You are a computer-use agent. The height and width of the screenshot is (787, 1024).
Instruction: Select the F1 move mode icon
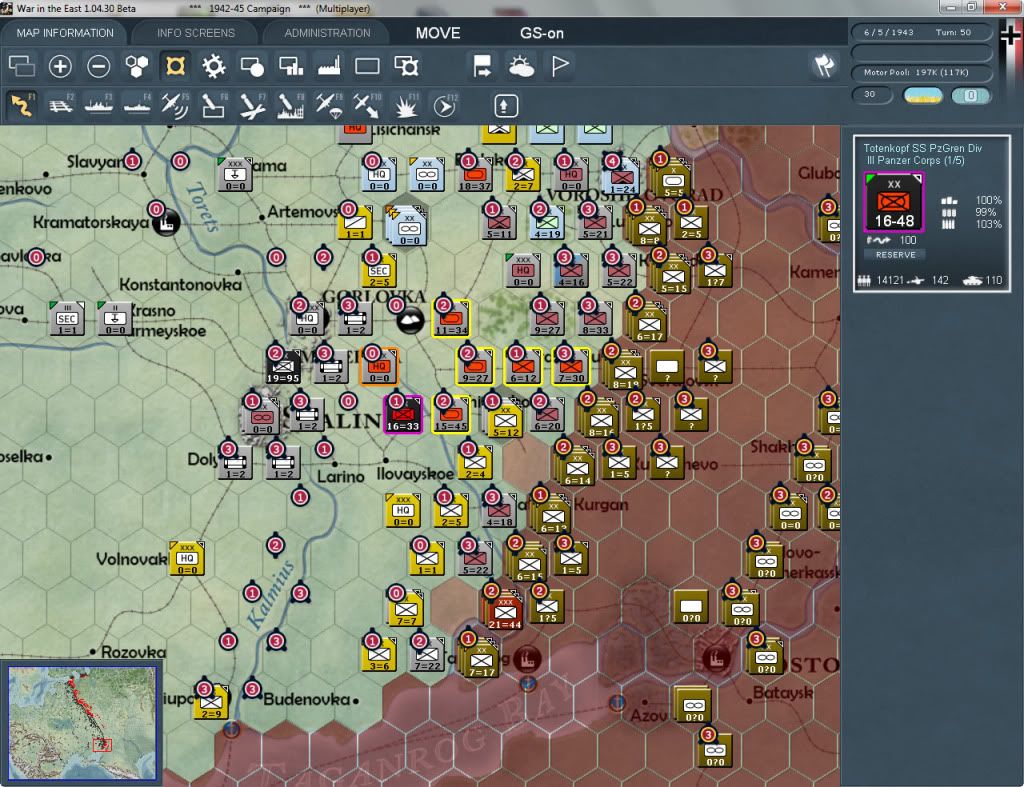[22, 105]
